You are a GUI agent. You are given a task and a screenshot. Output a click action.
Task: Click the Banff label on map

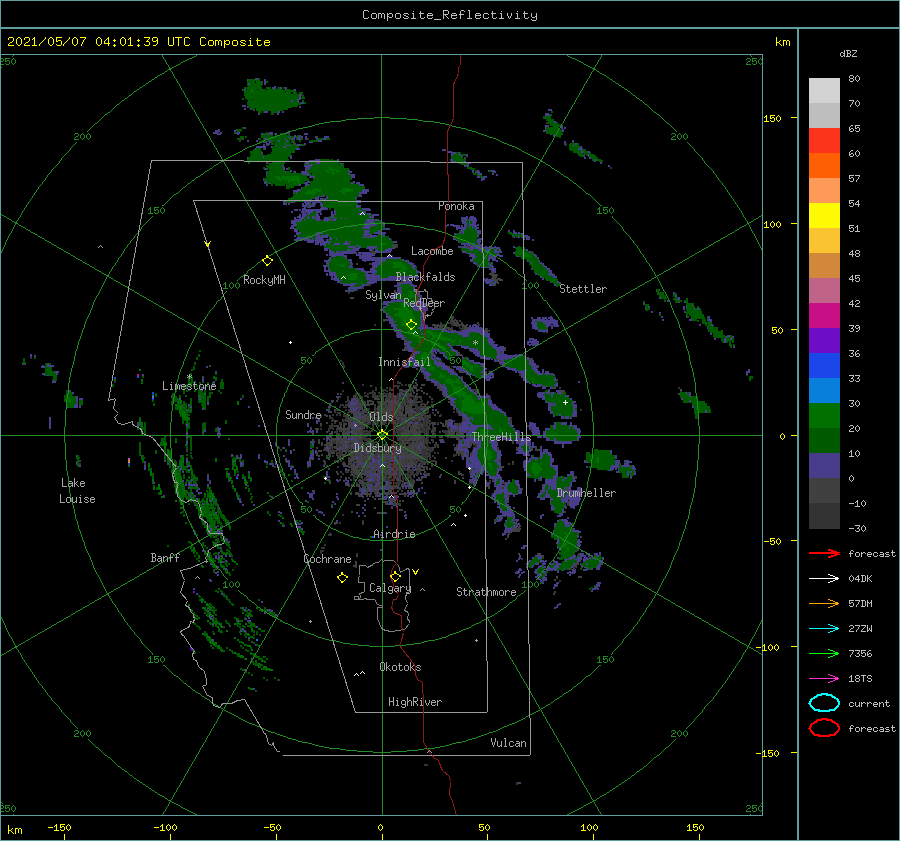click(x=165, y=558)
